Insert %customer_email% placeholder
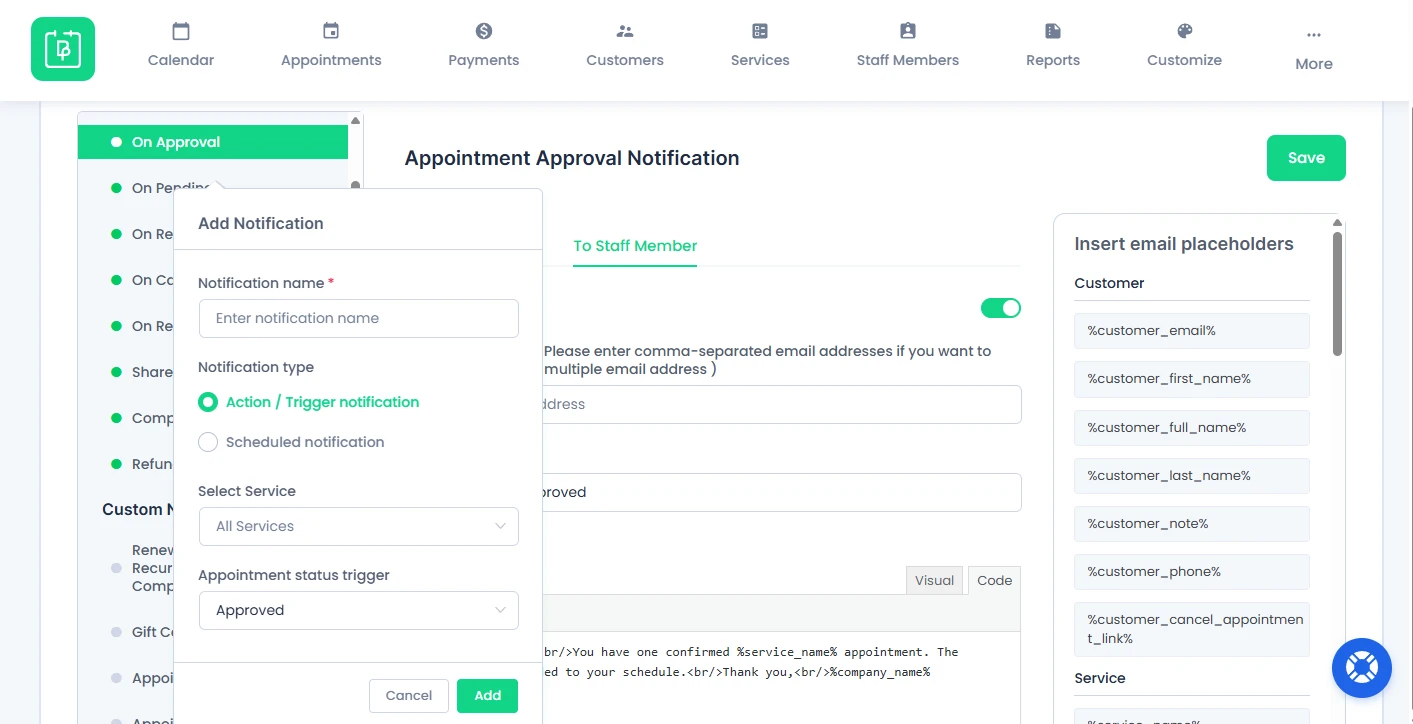This screenshot has width=1413, height=724. tap(1192, 331)
